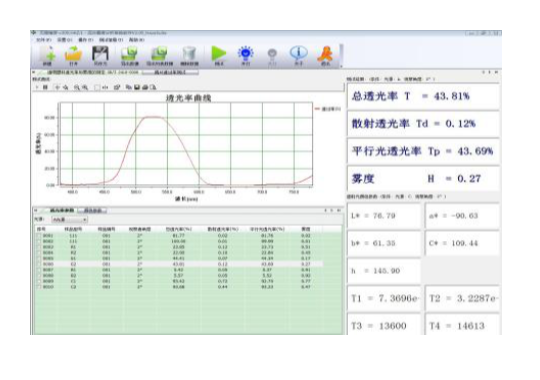The width and height of the screenshot is (540, 380).
Task: Open the 文件 menu
Action: [43, 40]
